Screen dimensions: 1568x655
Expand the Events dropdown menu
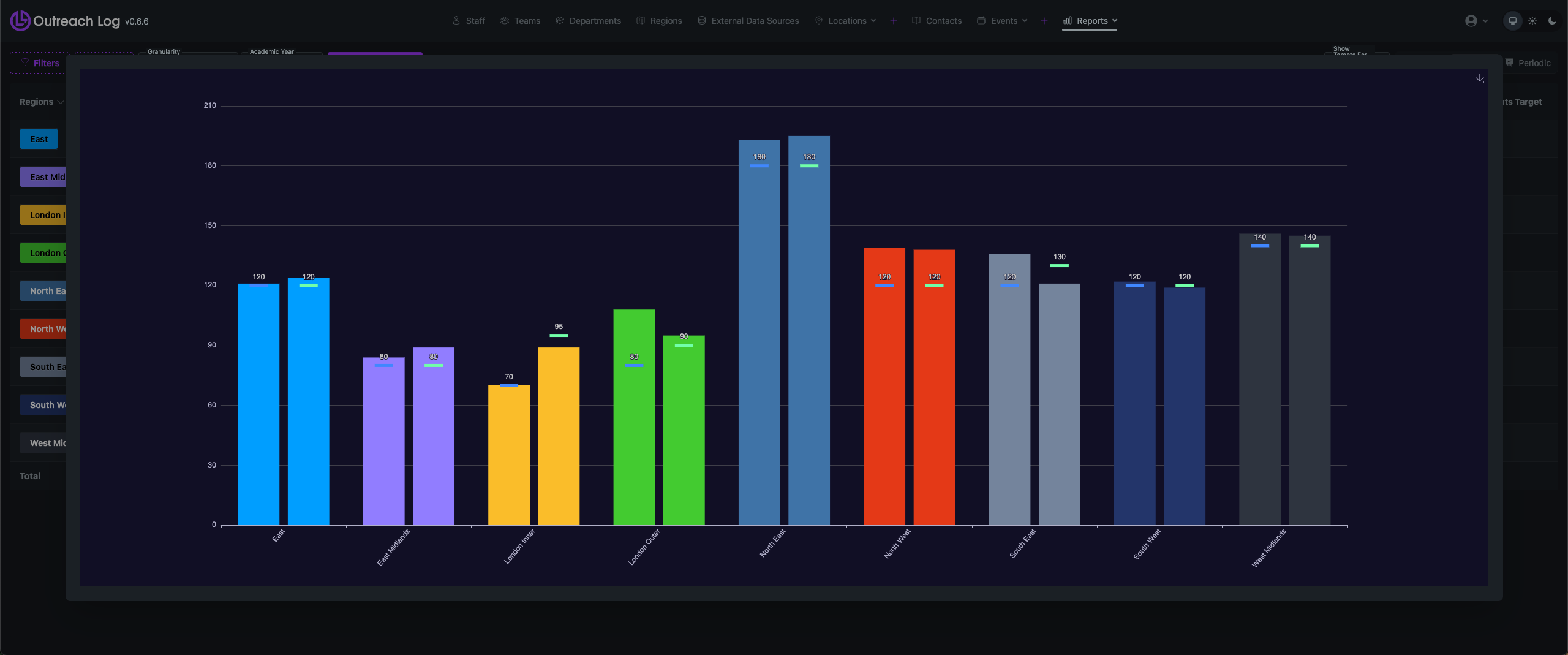point(1024,21)
